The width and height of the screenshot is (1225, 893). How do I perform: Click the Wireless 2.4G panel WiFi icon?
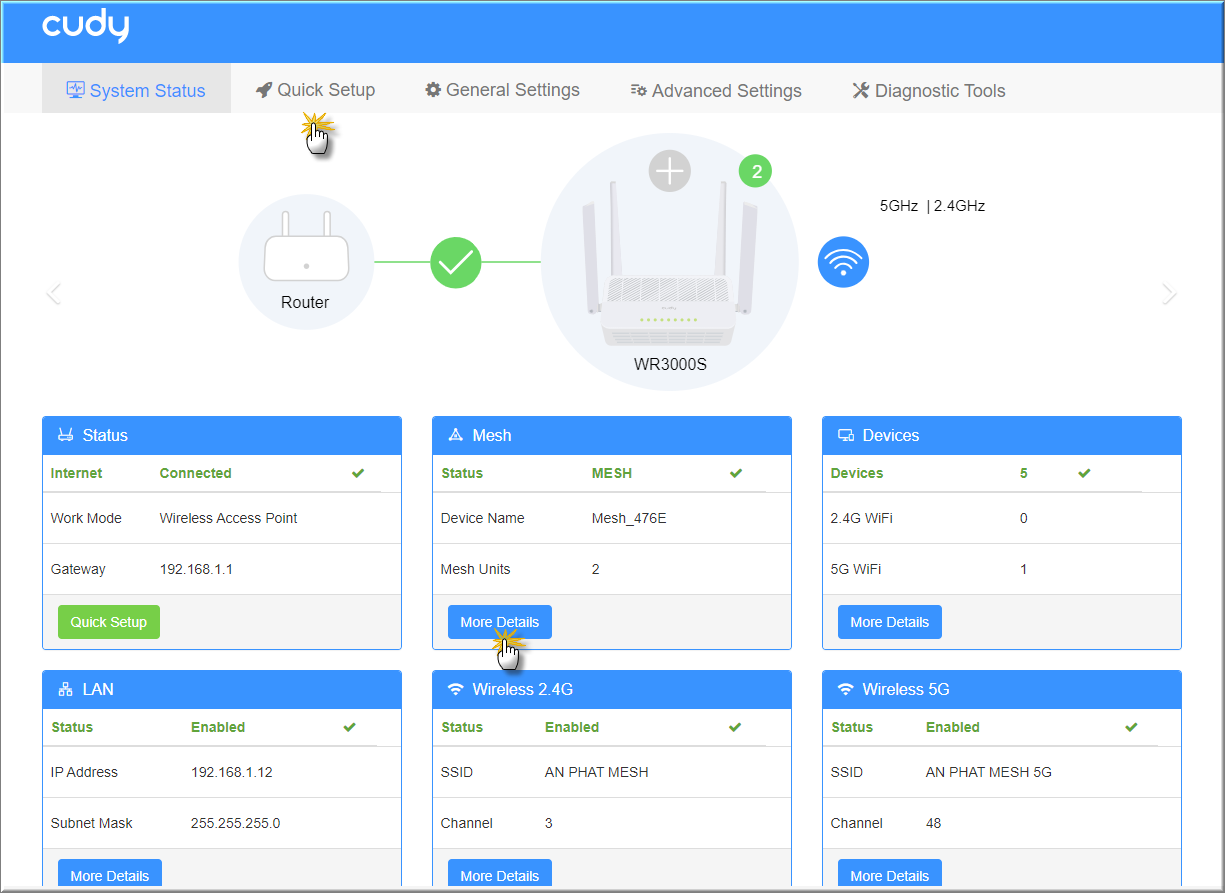pos(456,690)
